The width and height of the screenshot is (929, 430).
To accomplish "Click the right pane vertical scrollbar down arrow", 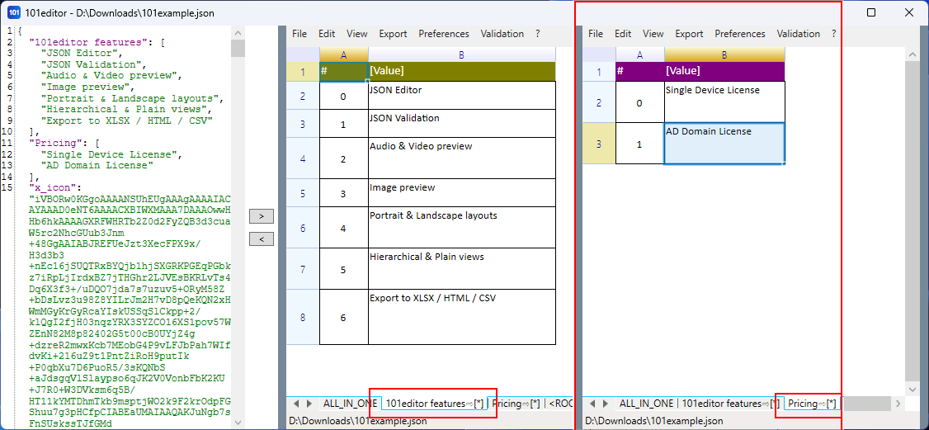I will tap(912, 389).
